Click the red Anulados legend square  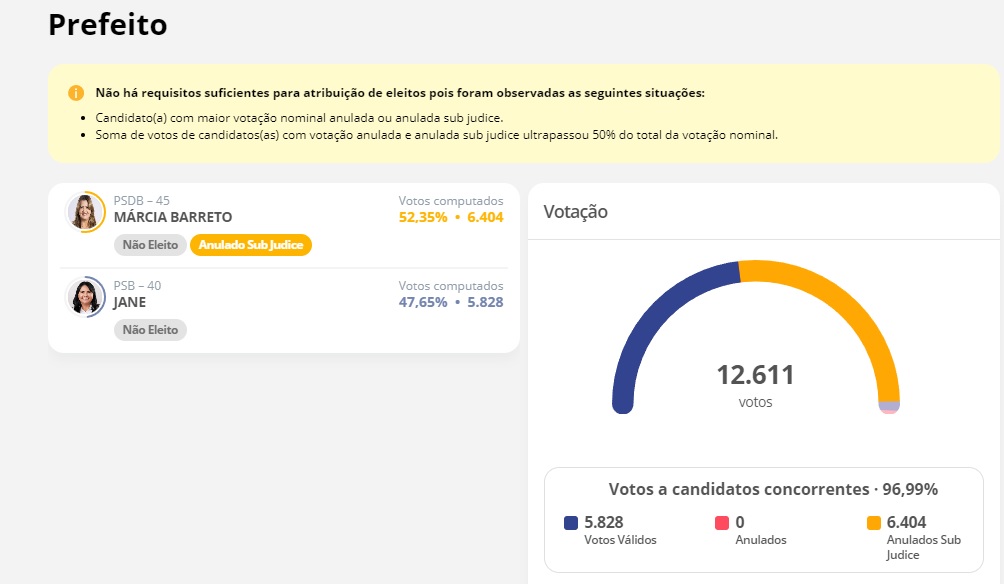[722, 523]
